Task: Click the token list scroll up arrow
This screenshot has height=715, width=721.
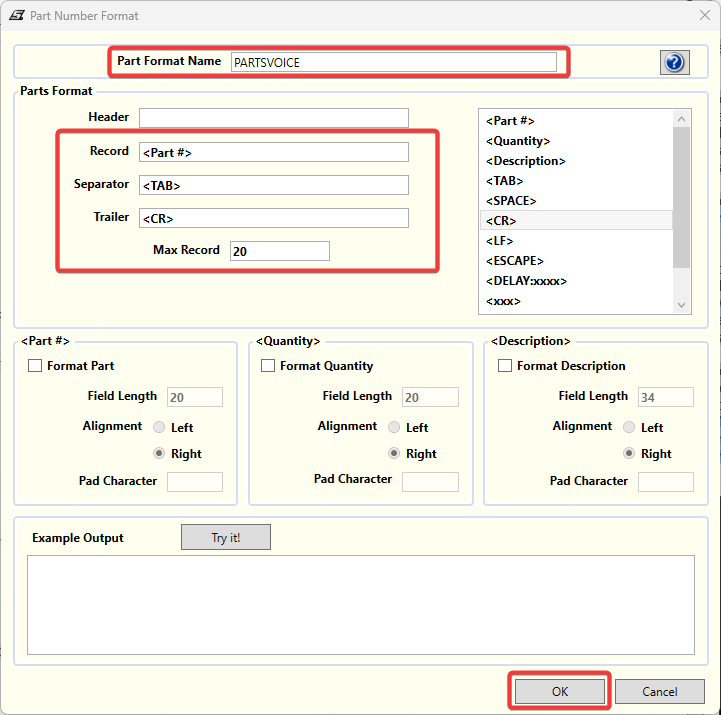Action: (x=681, y=119)
